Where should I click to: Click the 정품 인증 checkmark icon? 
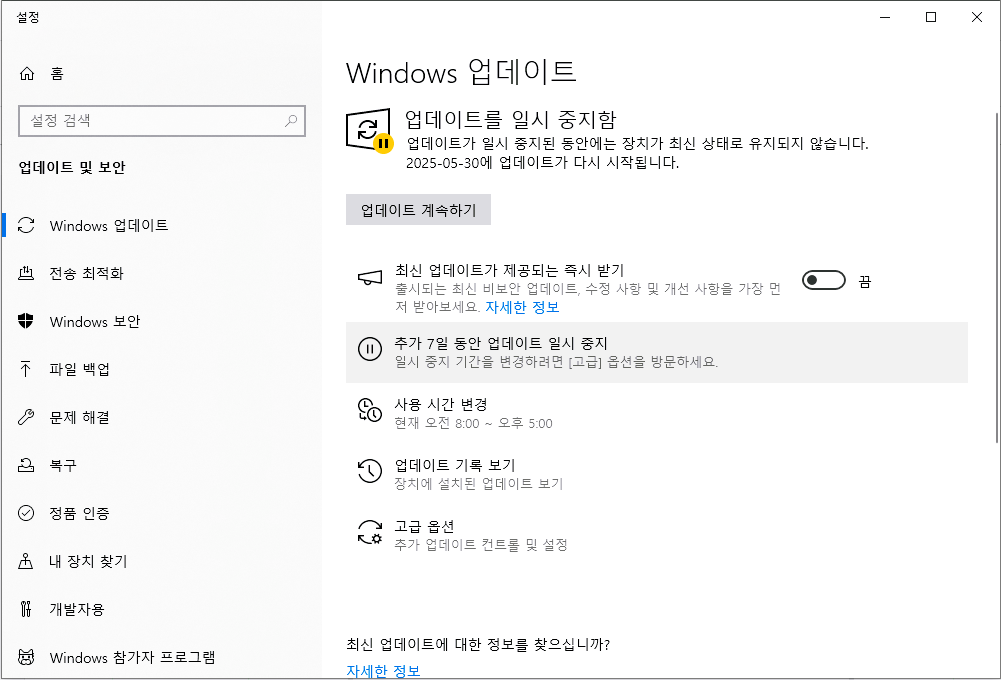[x=26, y=513]
